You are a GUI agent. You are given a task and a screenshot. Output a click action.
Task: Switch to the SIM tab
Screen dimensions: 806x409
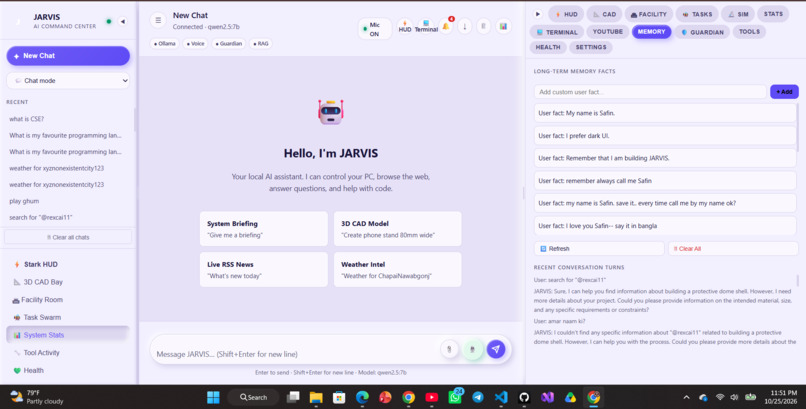coord(738,14)
